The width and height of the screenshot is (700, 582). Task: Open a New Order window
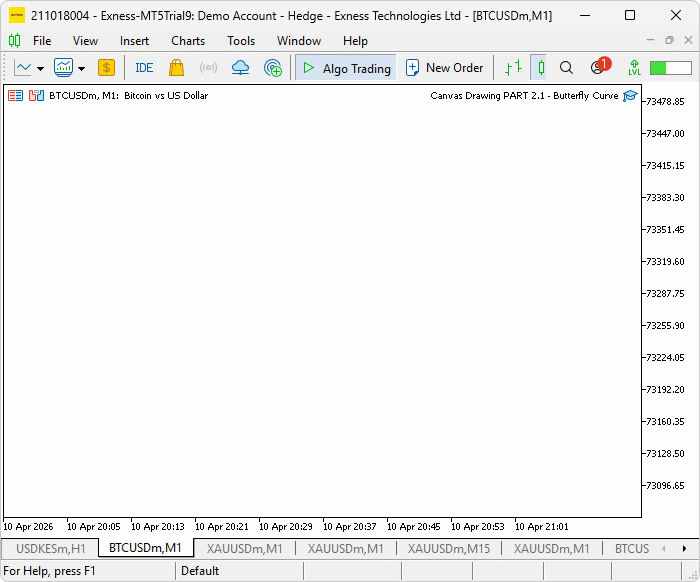pyautogui.click(x=444, y=68)
